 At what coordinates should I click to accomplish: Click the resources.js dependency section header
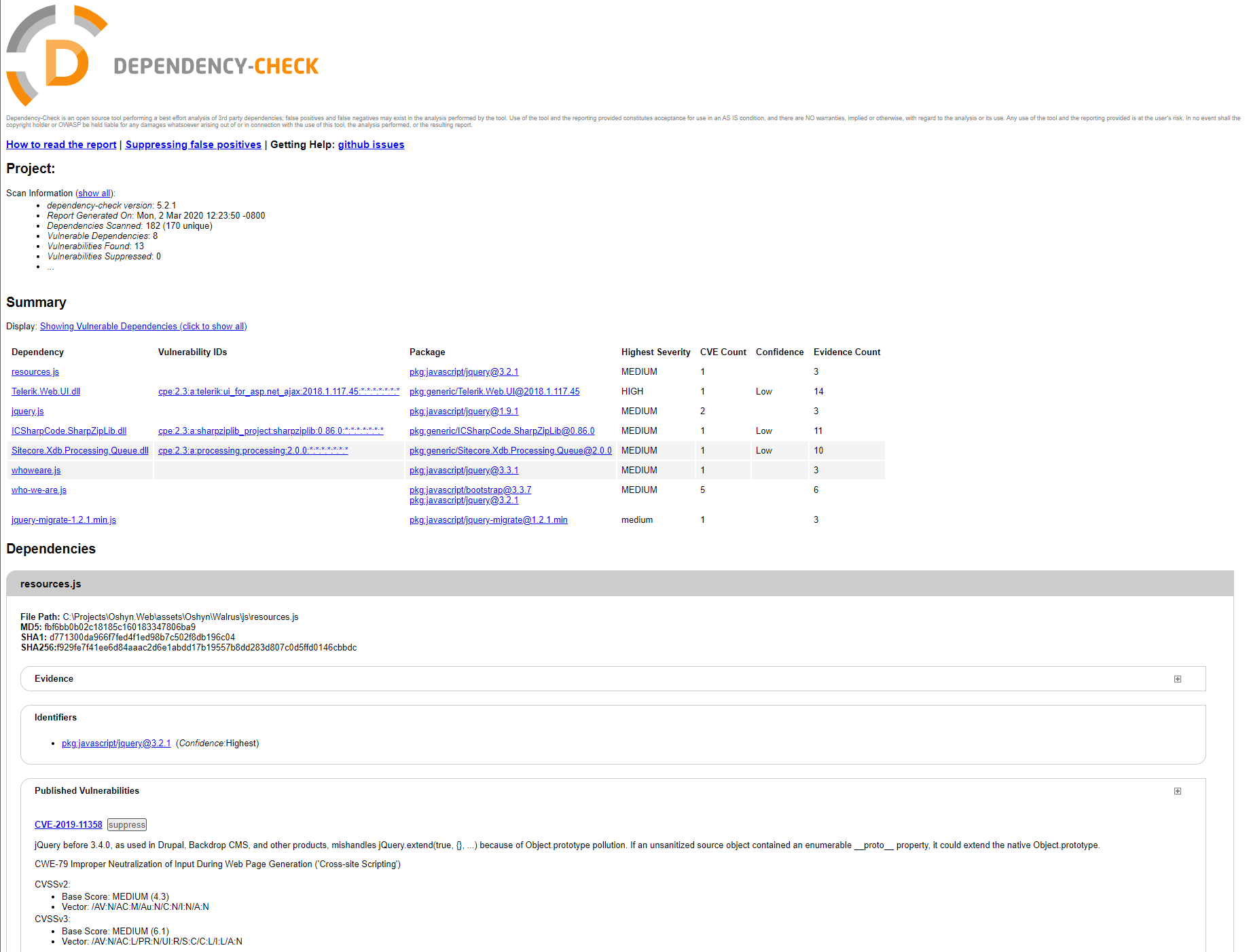pyautogui.click(x=620, y=584)
